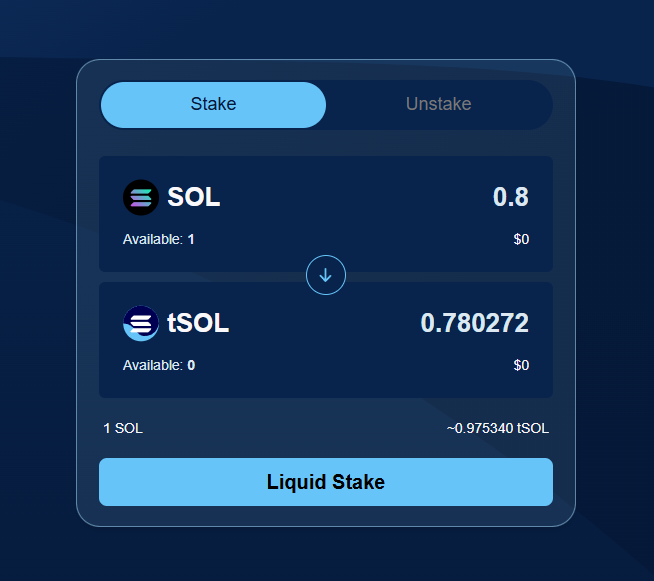Click the ~0.975340 tSOL rate value

click(497, 429)
